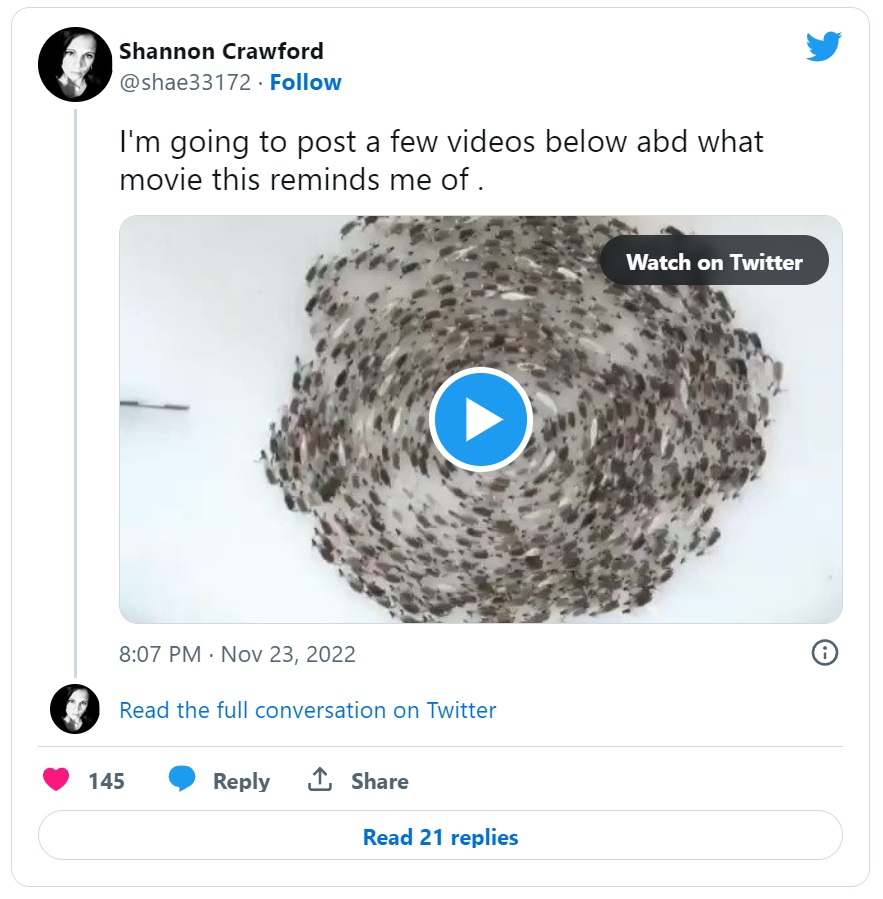The height and width of the screenshot is (899, 883).
Task: Play the embedded video
Action: [480, 419]
